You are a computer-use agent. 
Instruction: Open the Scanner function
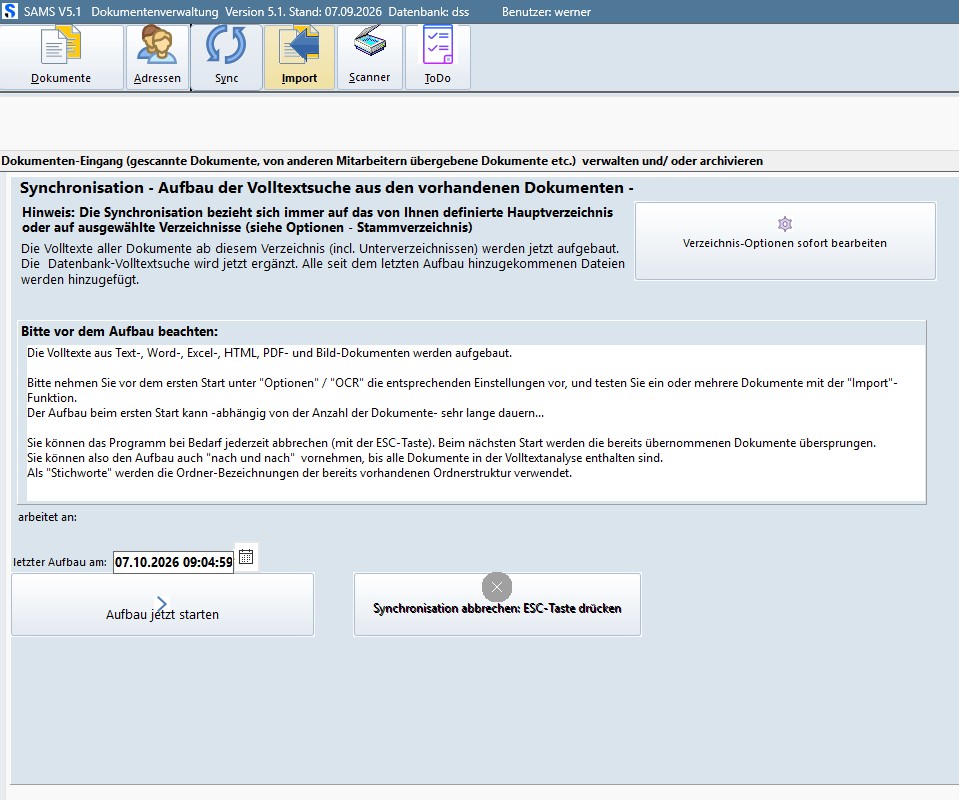369,57
